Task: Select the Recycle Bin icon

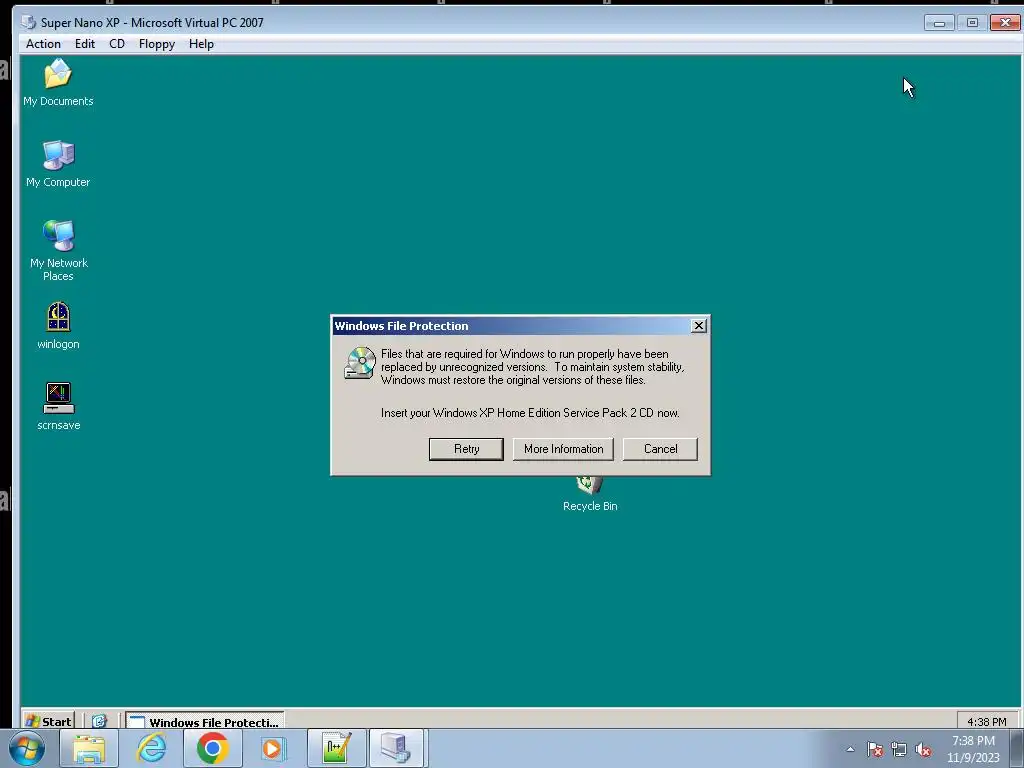Action: (x=590, y=494)
